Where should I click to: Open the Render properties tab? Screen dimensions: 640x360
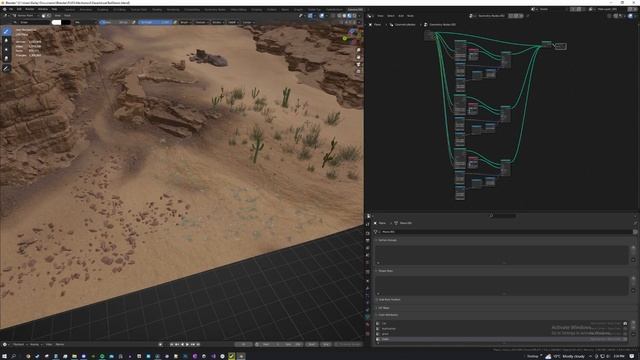pos(368,233)
